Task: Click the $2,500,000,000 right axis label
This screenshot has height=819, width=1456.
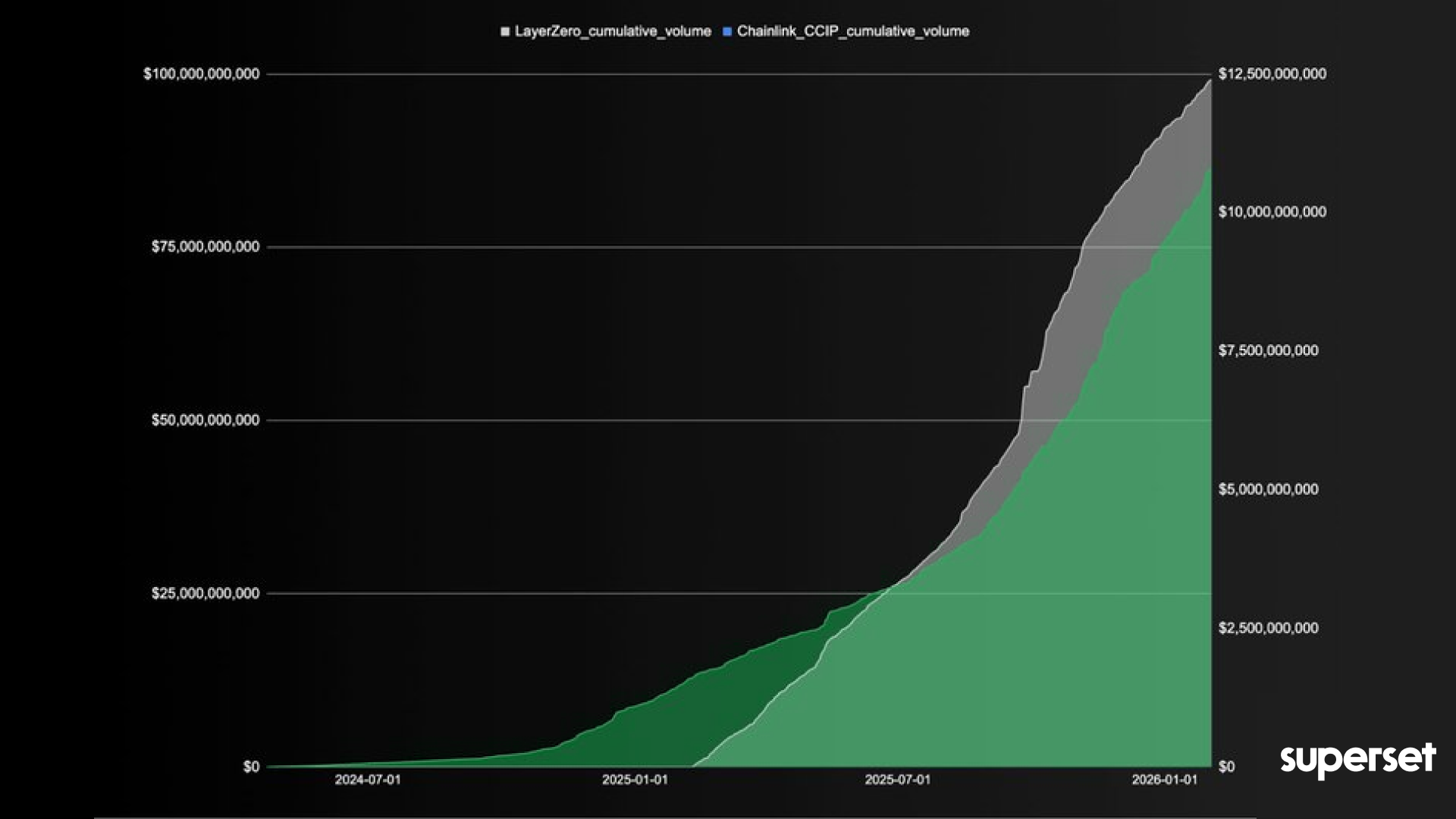Action: point(1268,629)
